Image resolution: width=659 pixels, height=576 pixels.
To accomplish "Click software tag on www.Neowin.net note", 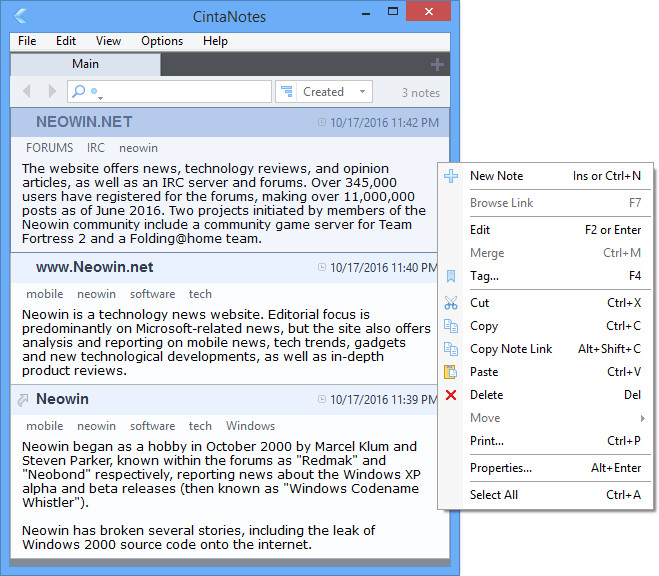I will [152, 294].
